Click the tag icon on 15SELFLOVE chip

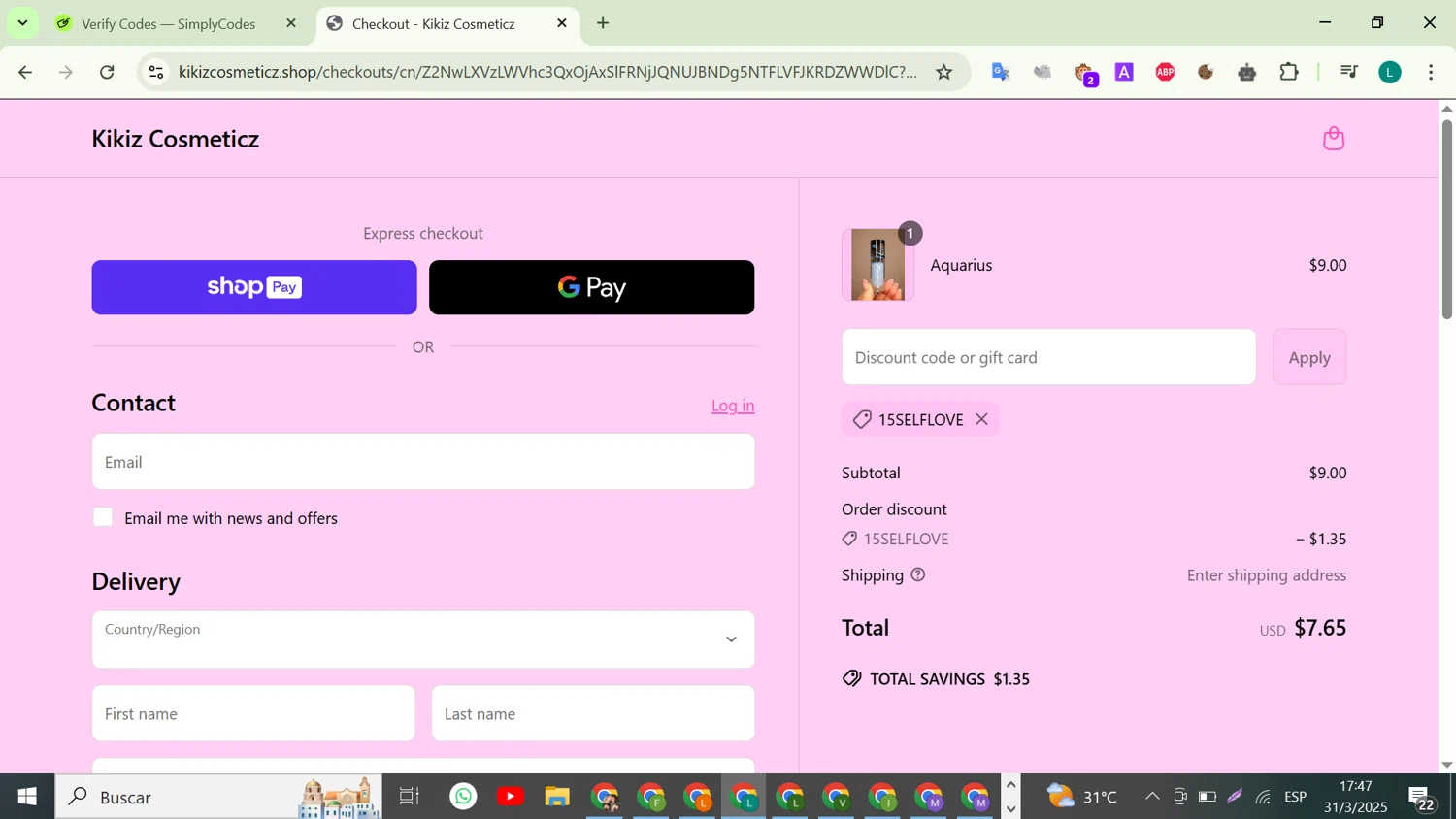click(861, 419)
